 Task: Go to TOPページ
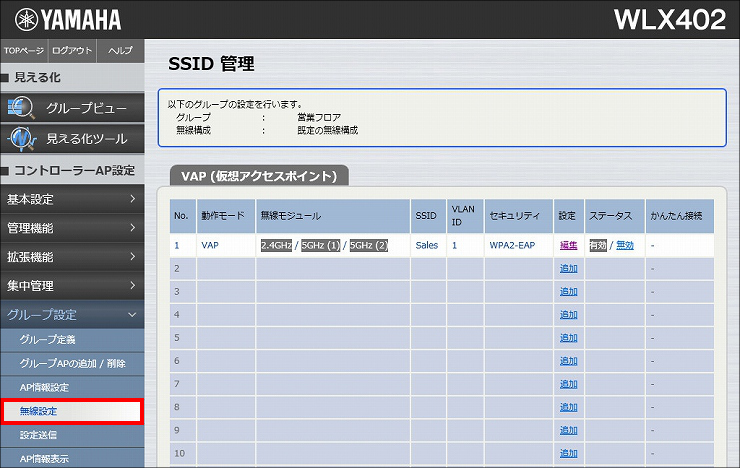pyautogui.click(x=24, y=50)
